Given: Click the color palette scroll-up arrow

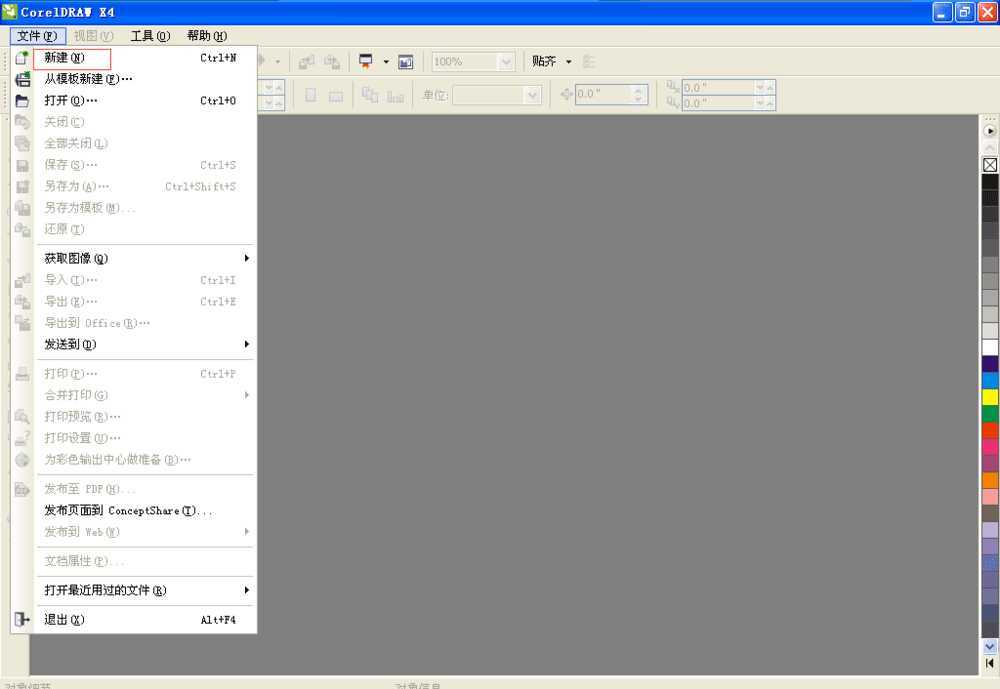Looking at the screenshot, I should pyautogui.click(x=990, y=145).
